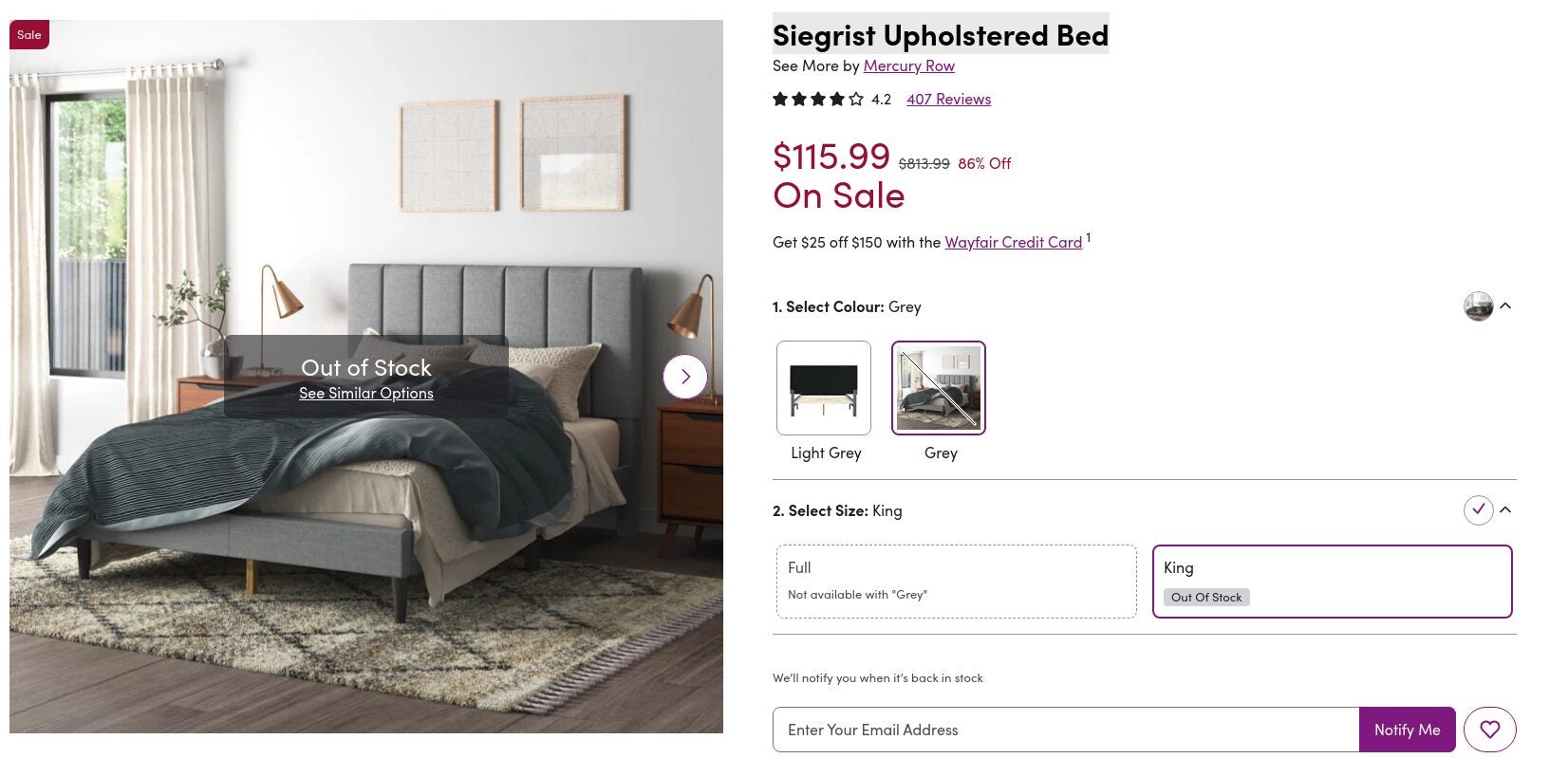
Task: Open the Wayfair Credit Card details
Action: tap(1013, 242)
